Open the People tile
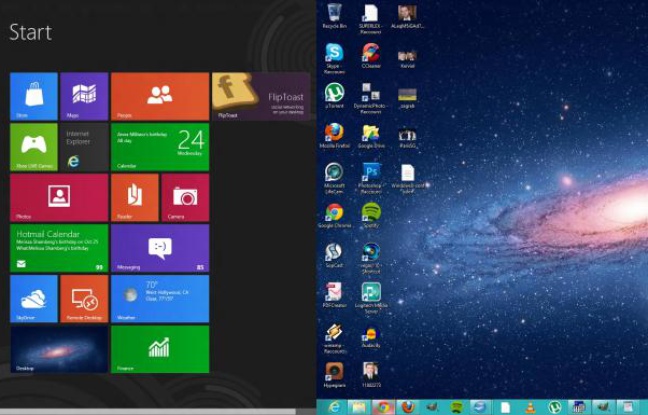648x415 pixels. (160, 96)
